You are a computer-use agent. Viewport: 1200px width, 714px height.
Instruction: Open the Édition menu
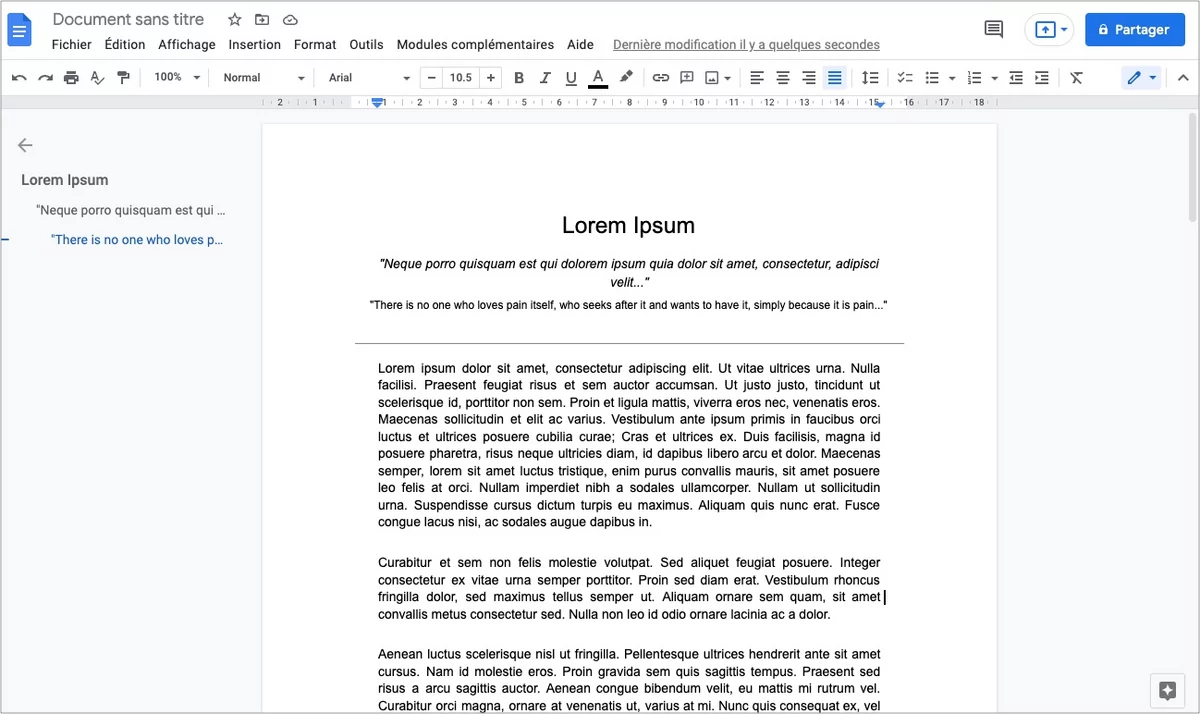tap(125, 44)
